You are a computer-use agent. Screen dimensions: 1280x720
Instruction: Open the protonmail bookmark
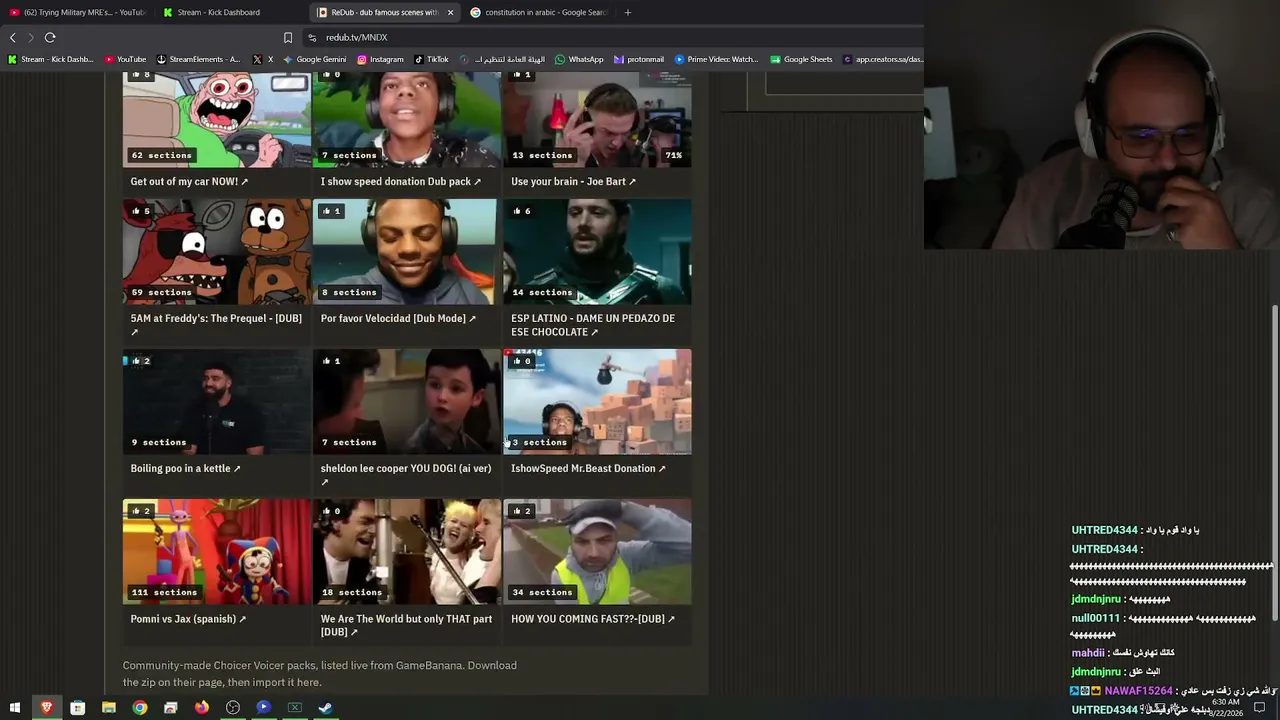click(x=638, y=59)
